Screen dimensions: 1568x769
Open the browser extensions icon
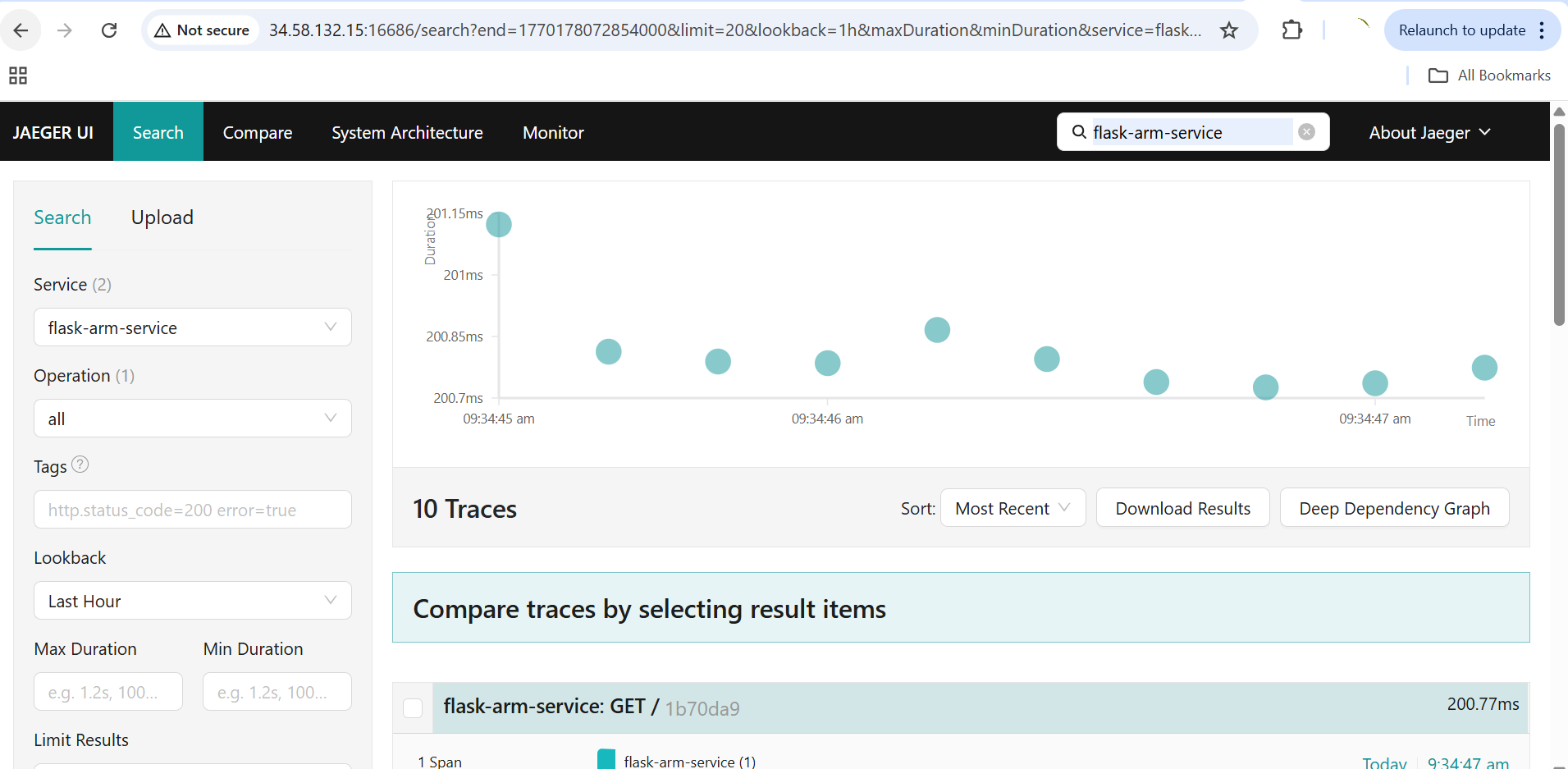click(x=1291, y=30)
